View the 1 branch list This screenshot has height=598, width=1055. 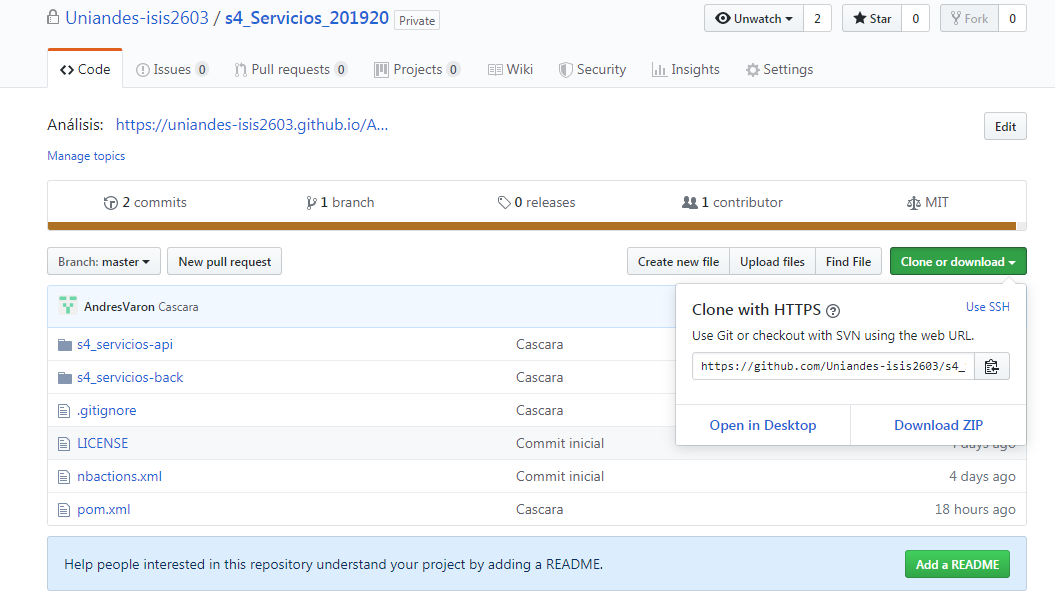(340, 202)
